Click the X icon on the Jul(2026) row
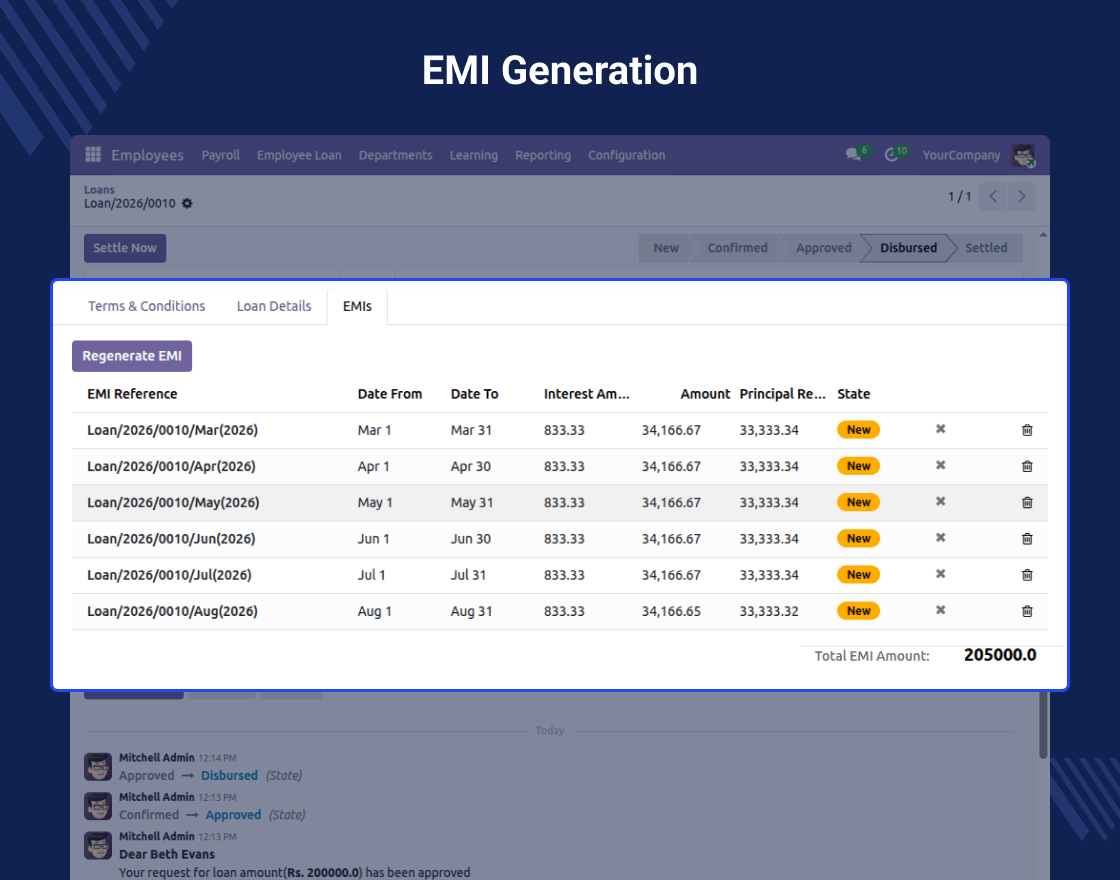This screenshot has height=880, width=1120. click(941, 574)
